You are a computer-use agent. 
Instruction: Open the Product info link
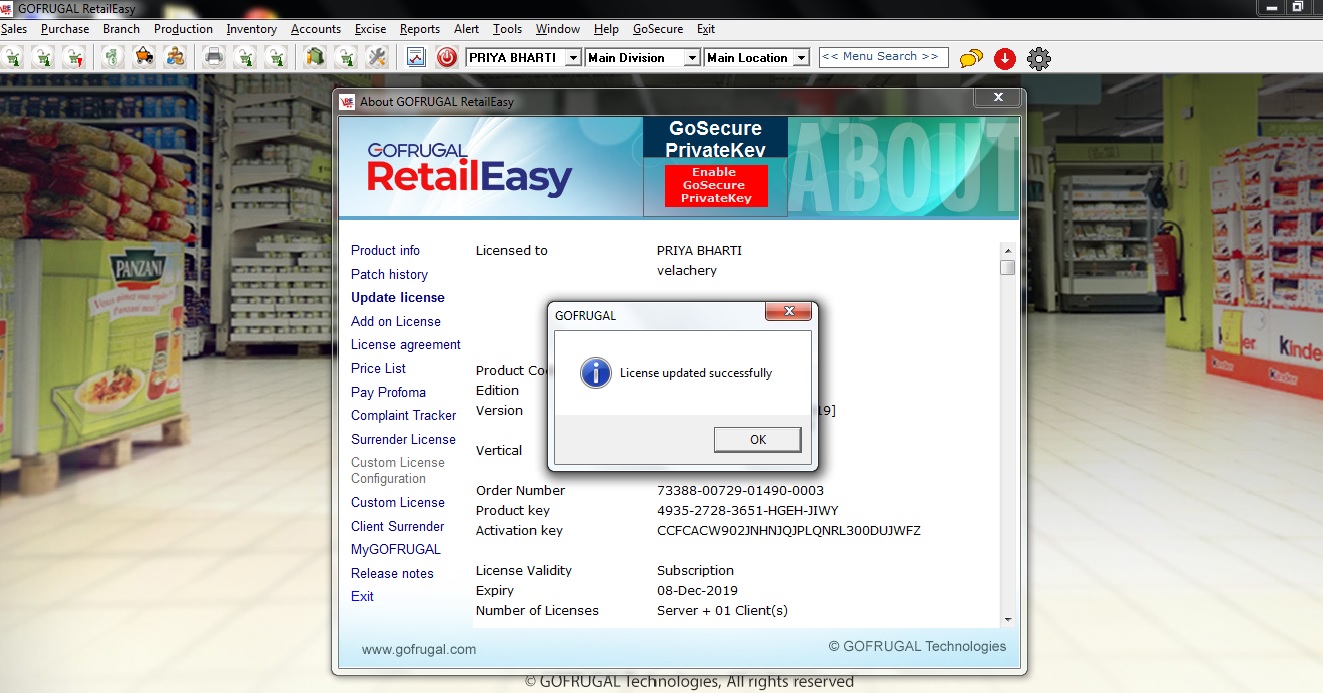tap(385, 250)
